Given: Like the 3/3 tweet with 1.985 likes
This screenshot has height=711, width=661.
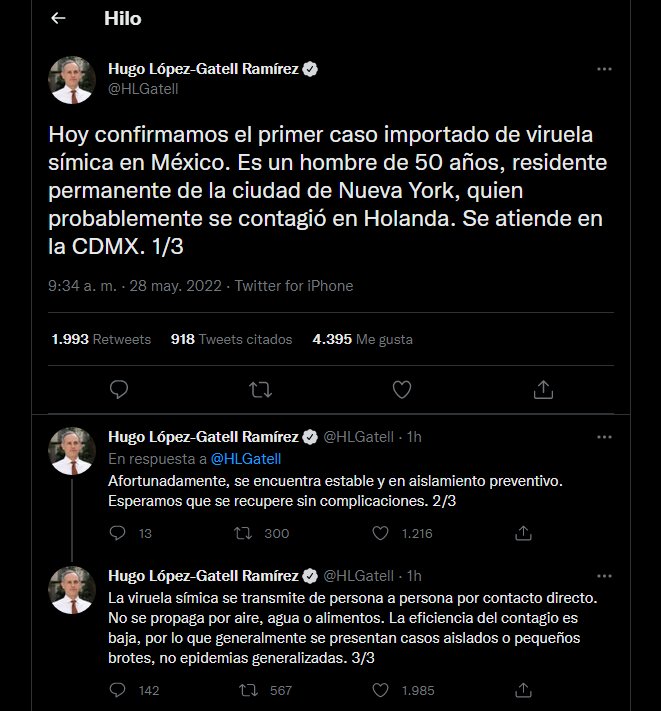Looking at the screenshot, I should (x=380, y=690).
